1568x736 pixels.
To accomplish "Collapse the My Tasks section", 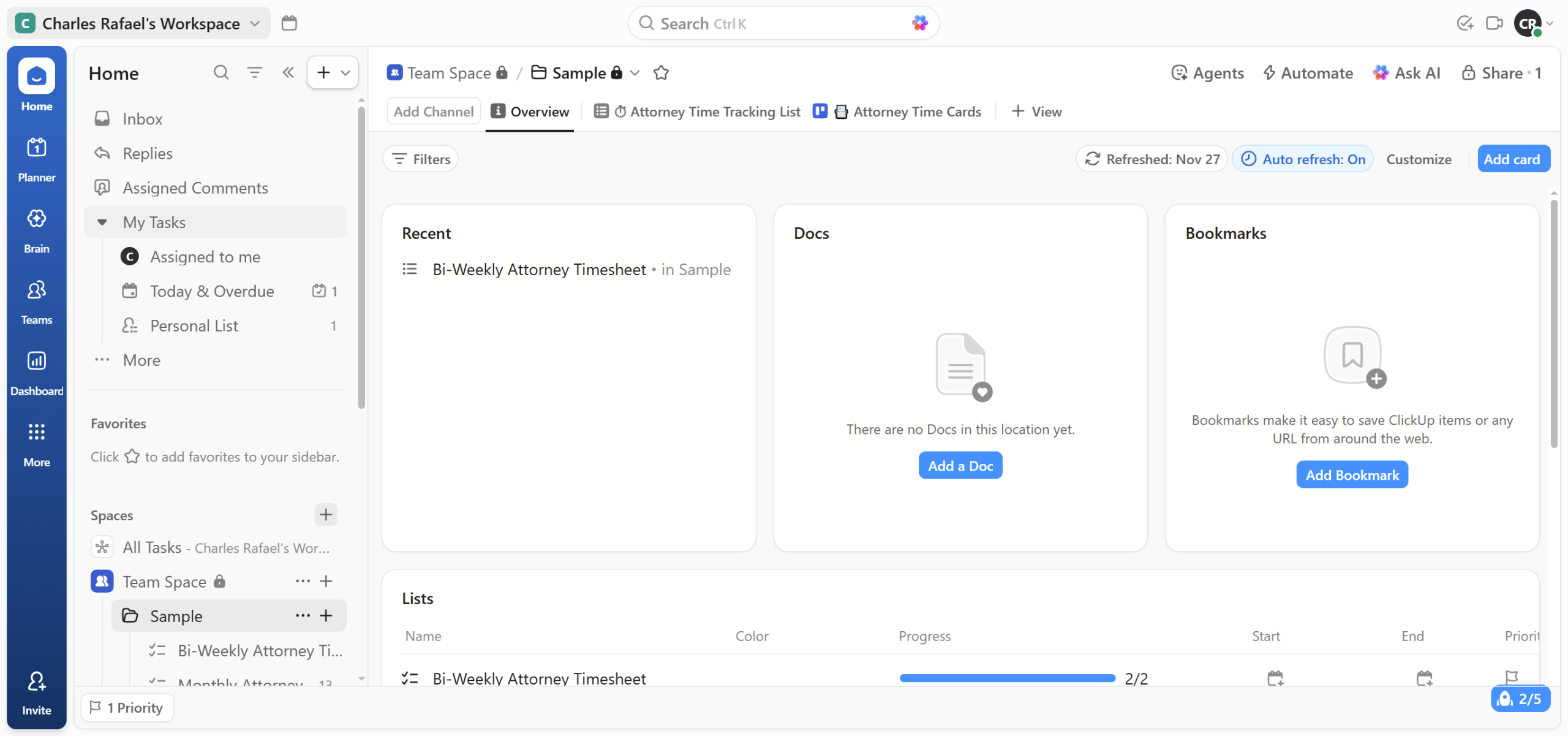I will pyautogui.click(x=102, y=222).
